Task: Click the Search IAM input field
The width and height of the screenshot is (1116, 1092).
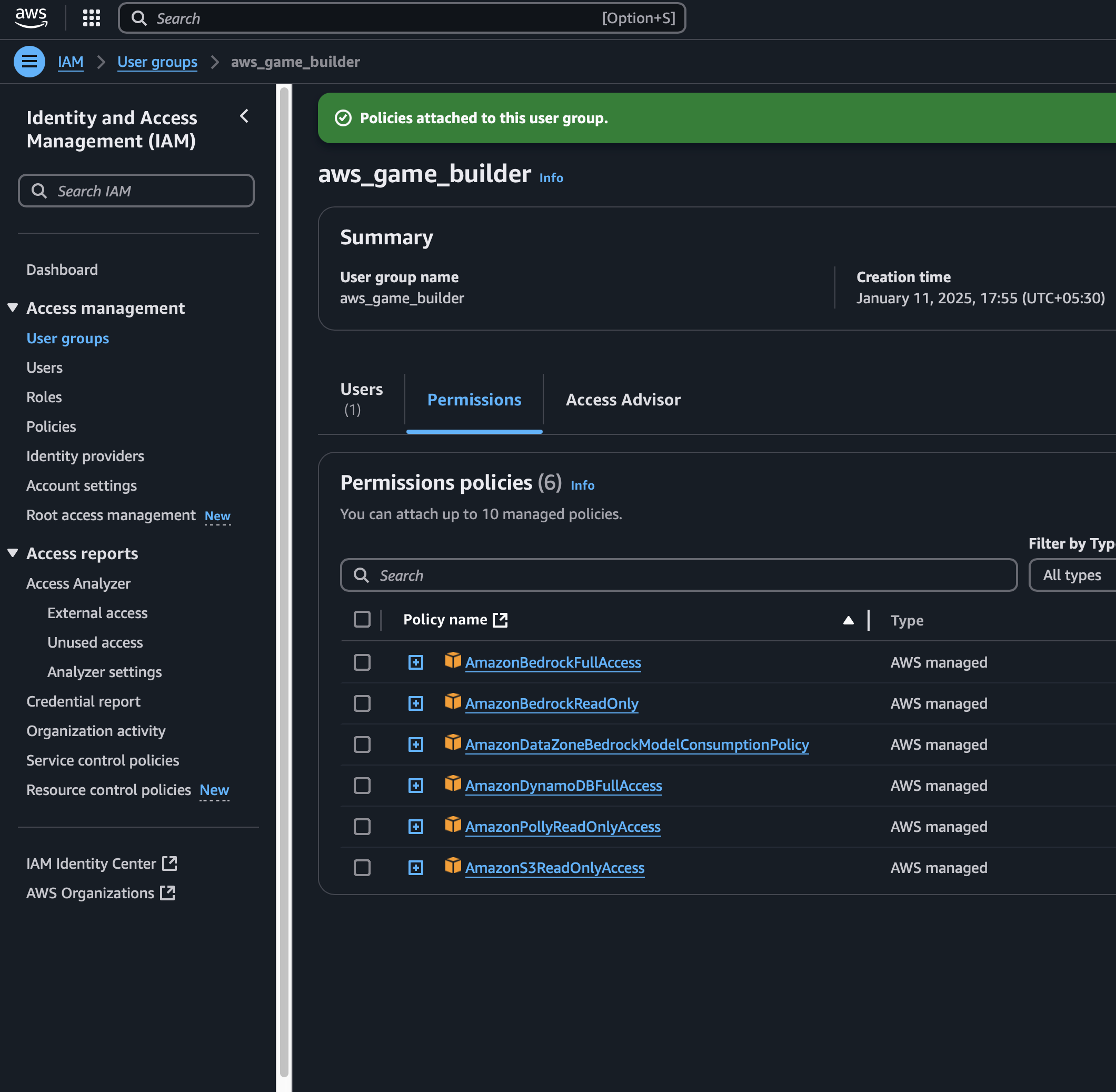Action: 136,191
